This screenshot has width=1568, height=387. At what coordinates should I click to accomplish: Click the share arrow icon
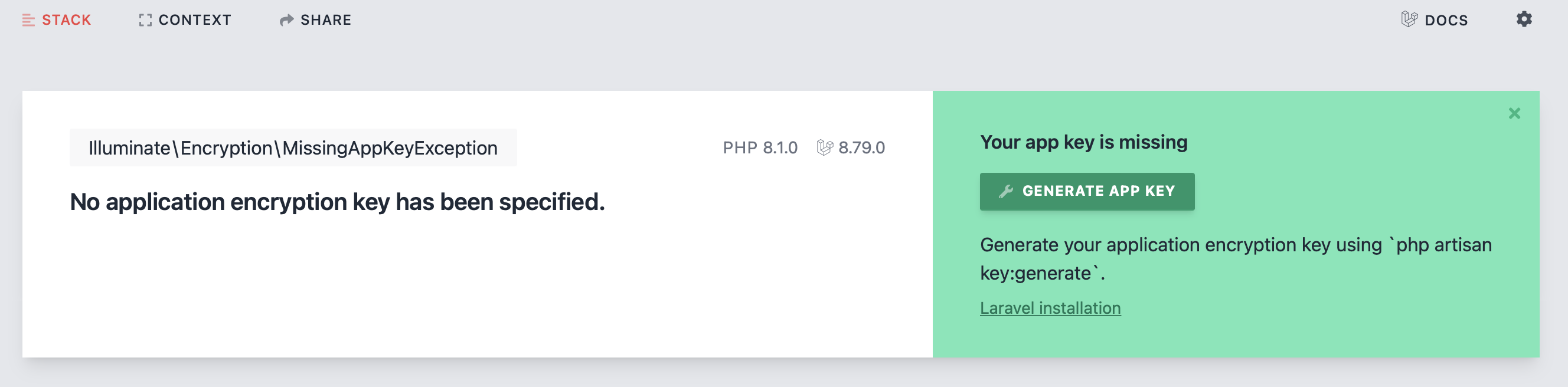tap(286, 20)
